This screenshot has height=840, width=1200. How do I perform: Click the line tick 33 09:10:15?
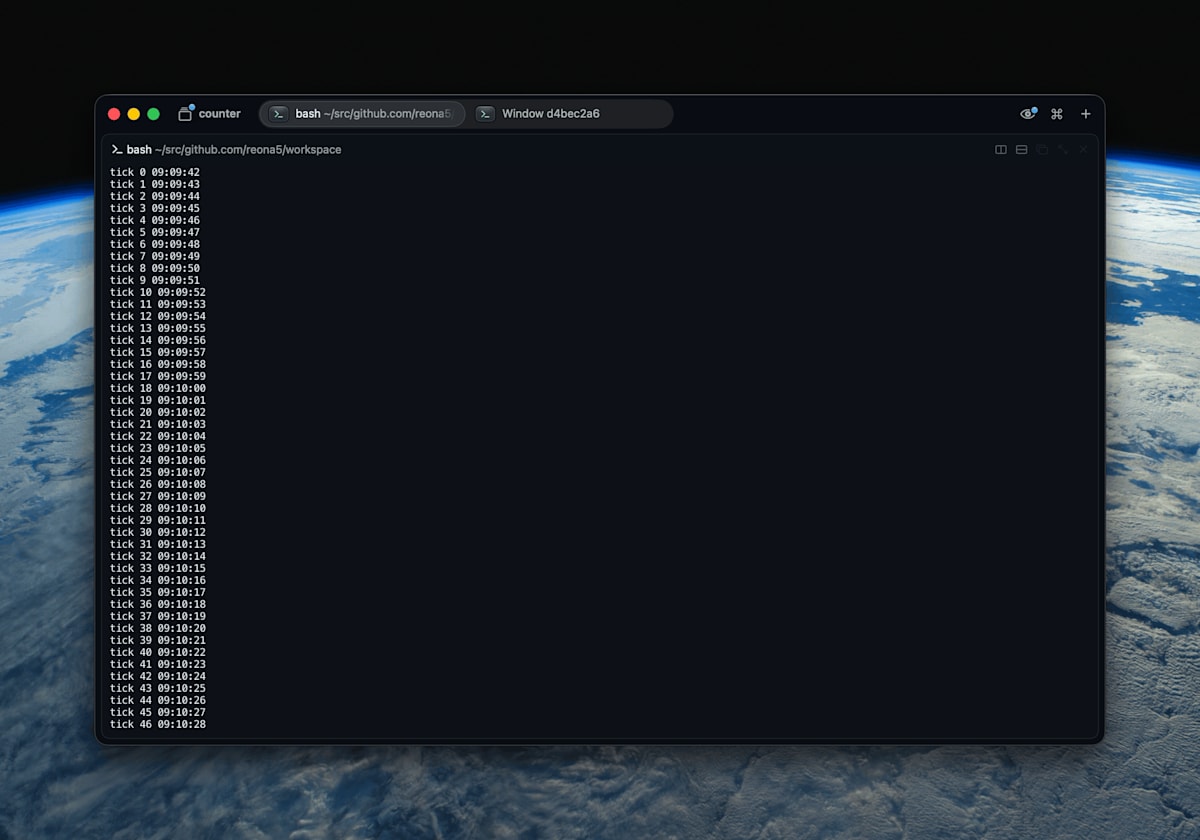(158, 568)
